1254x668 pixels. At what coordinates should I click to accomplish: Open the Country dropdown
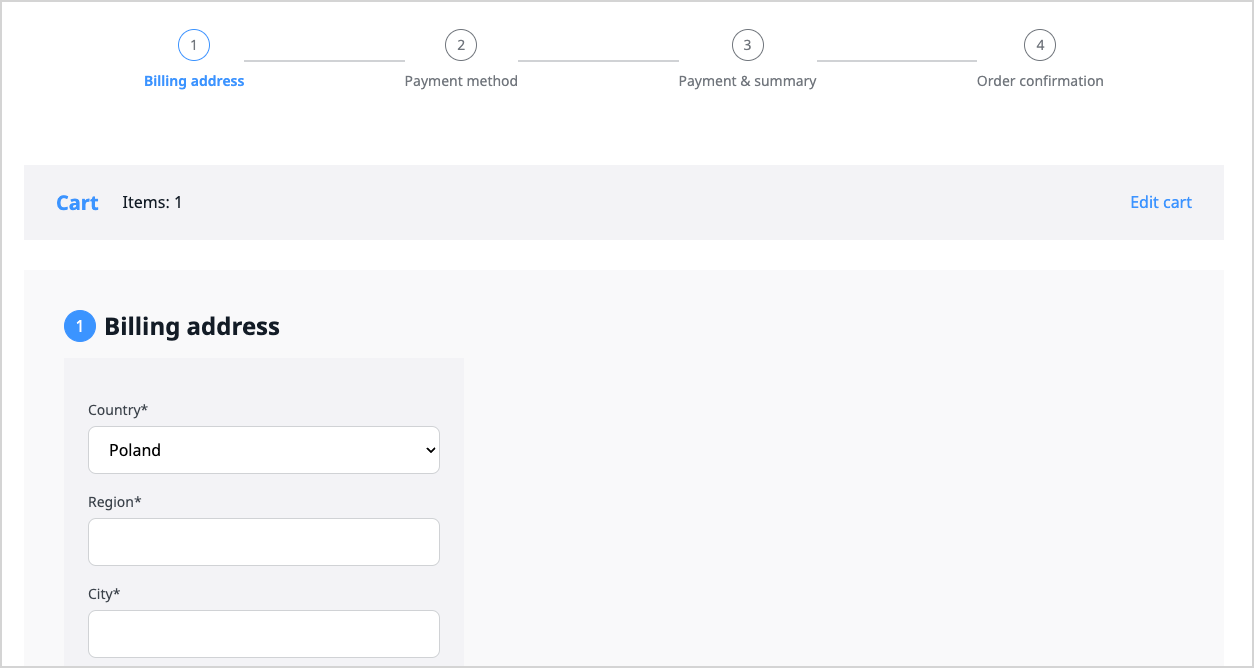point(263,450)
